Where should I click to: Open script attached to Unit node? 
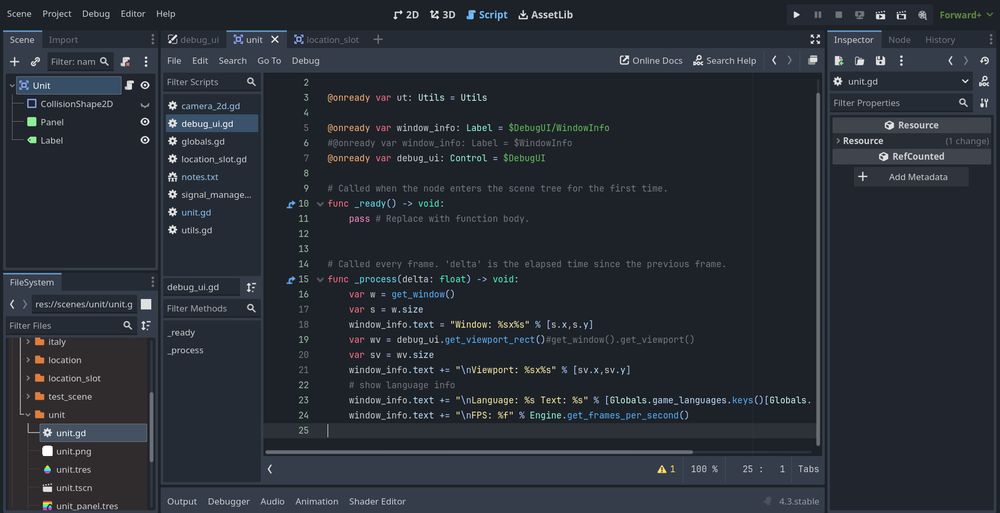coord(129,86)
